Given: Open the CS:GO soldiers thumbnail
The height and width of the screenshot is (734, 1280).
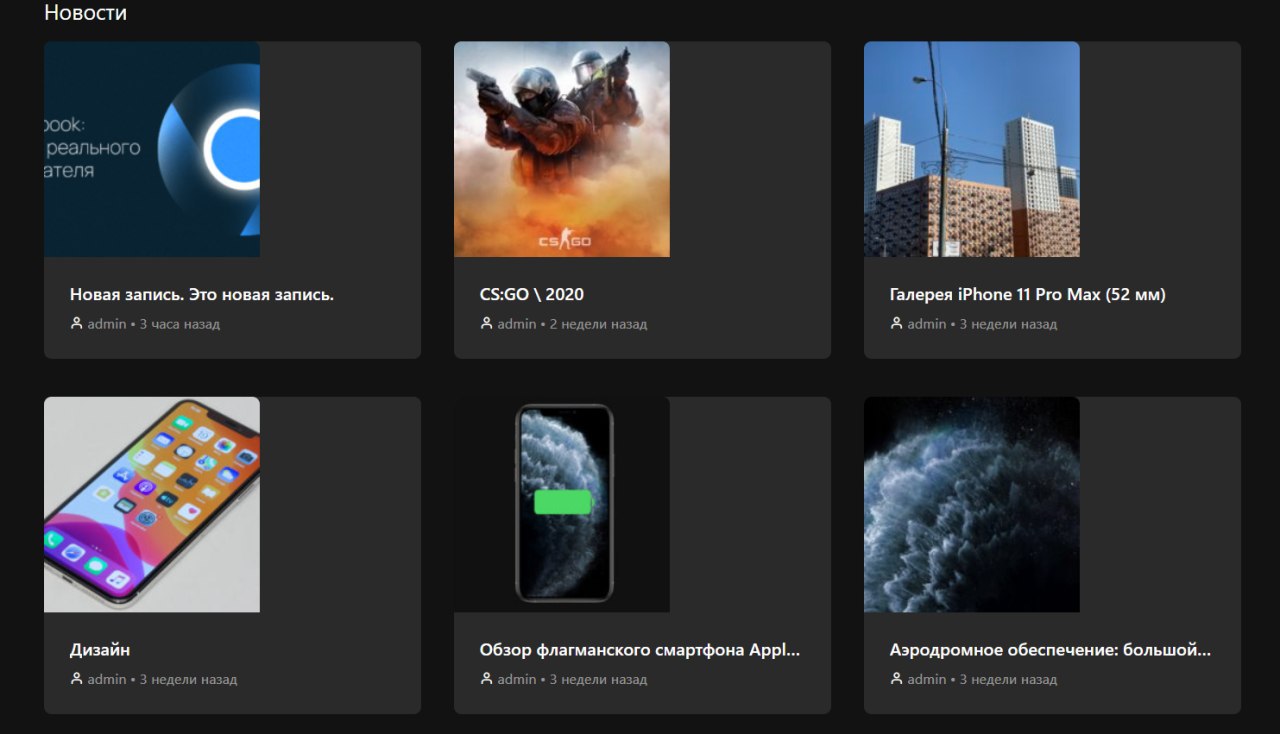Looking at the screenshot, I should 562,149.
